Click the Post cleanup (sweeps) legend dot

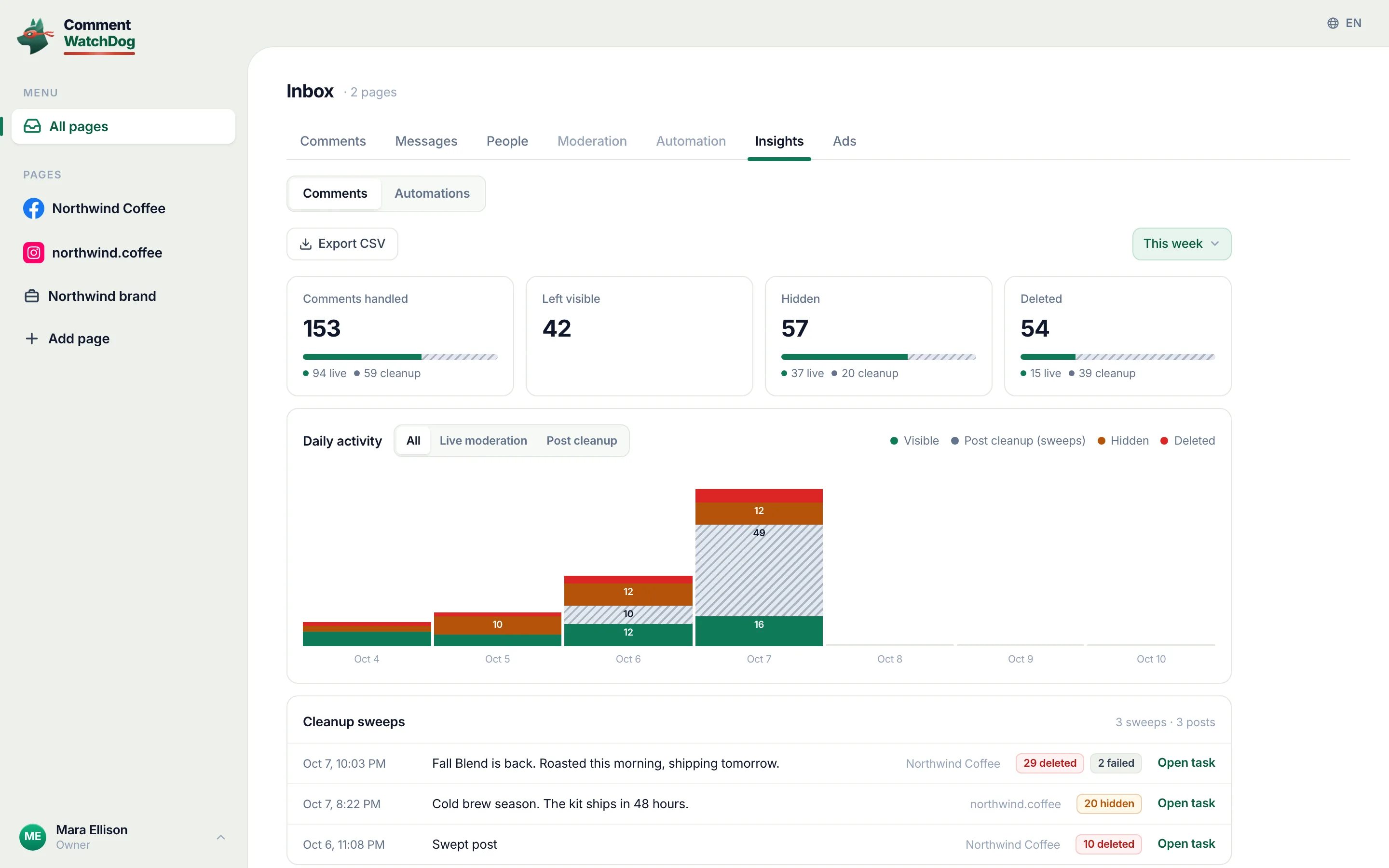tap(954, 441)
